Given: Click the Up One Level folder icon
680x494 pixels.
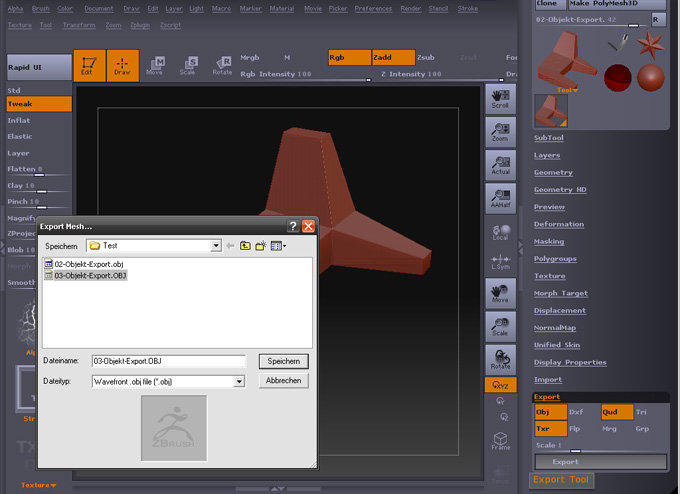Looking at the screenshot, I should [245, 245].
